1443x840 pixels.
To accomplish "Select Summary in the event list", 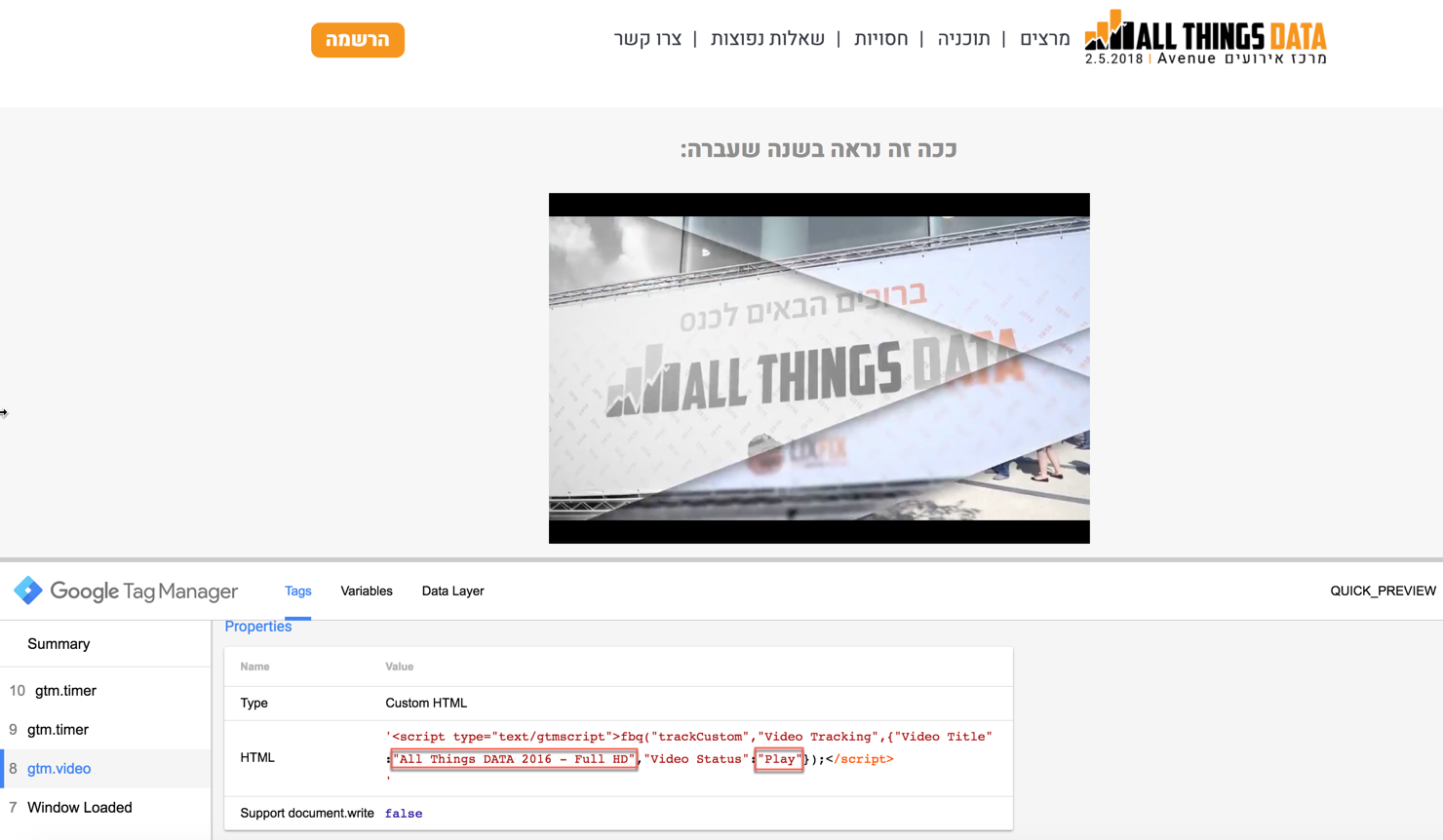I will pos(105,644).
